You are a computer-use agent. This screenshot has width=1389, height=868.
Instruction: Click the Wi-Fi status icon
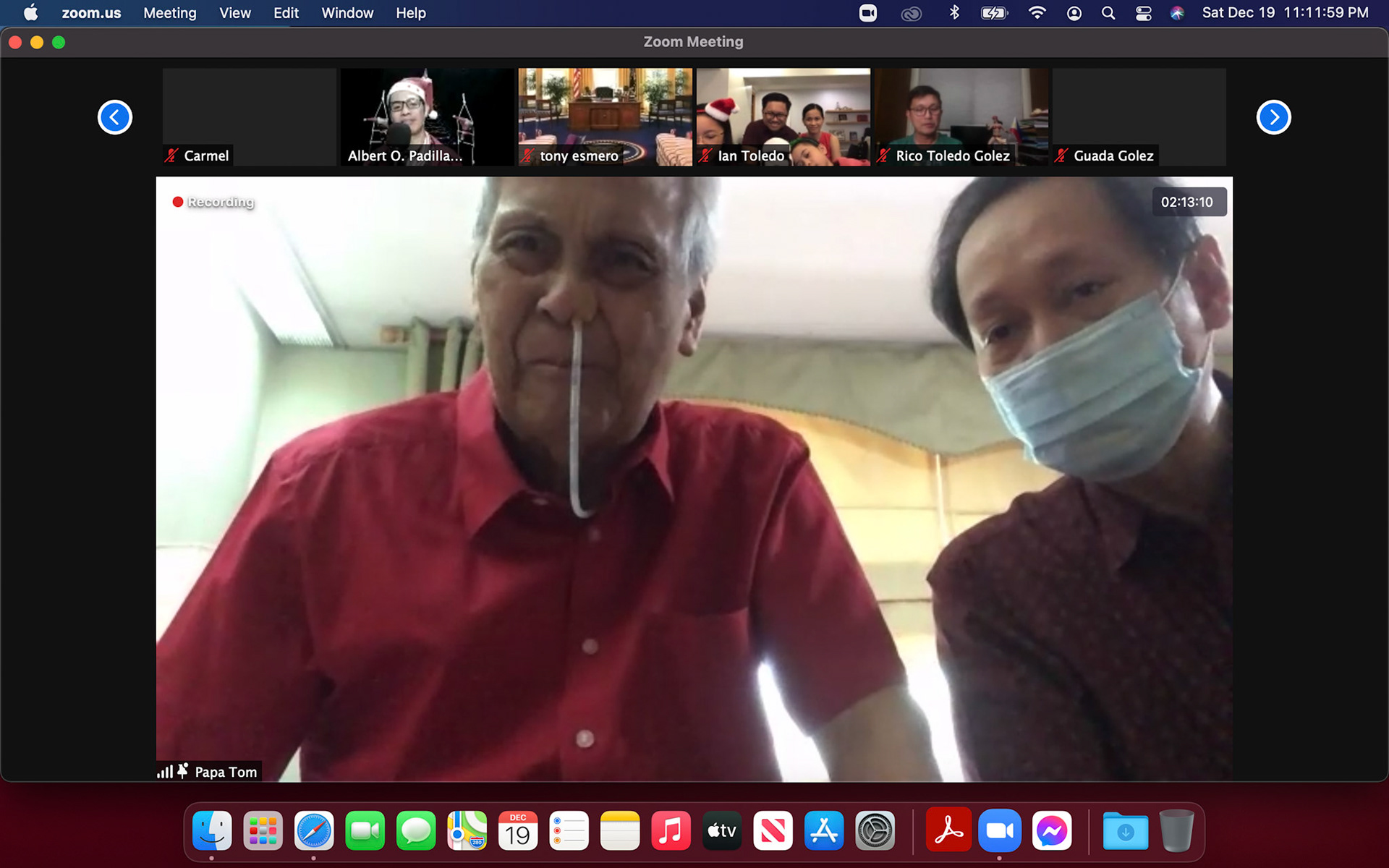click(1037, 13)
